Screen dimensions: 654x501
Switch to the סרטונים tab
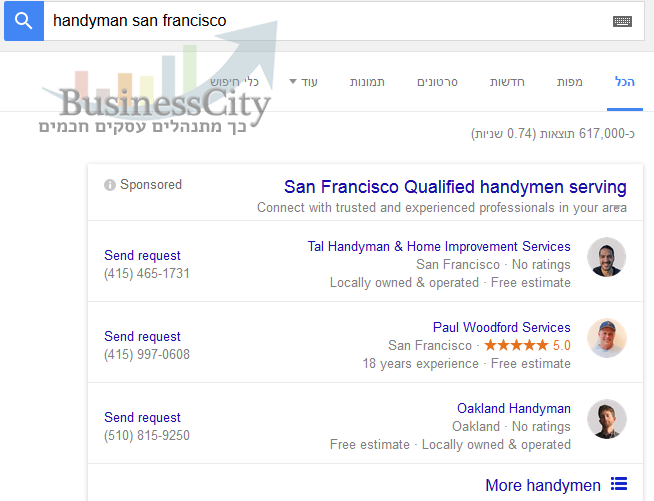[x=437, y=82]
